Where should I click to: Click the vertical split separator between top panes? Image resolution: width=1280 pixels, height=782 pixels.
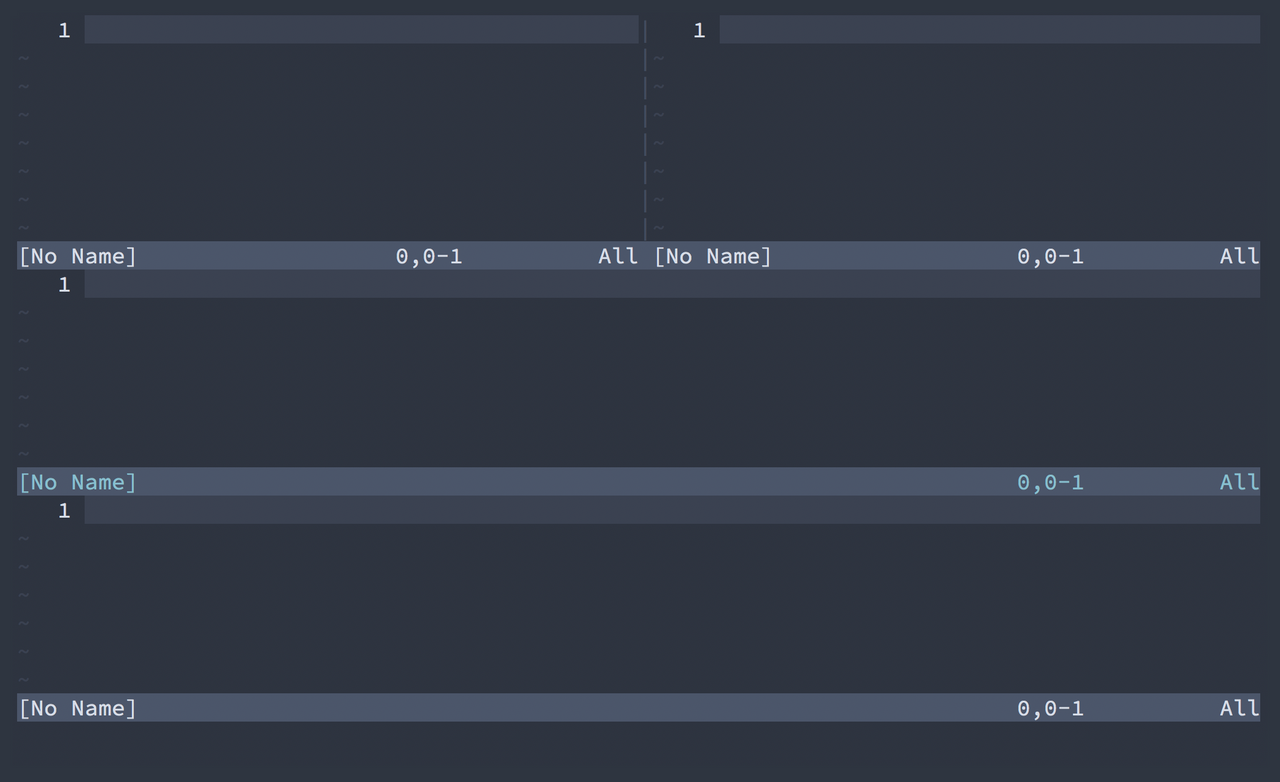point(645,130)
